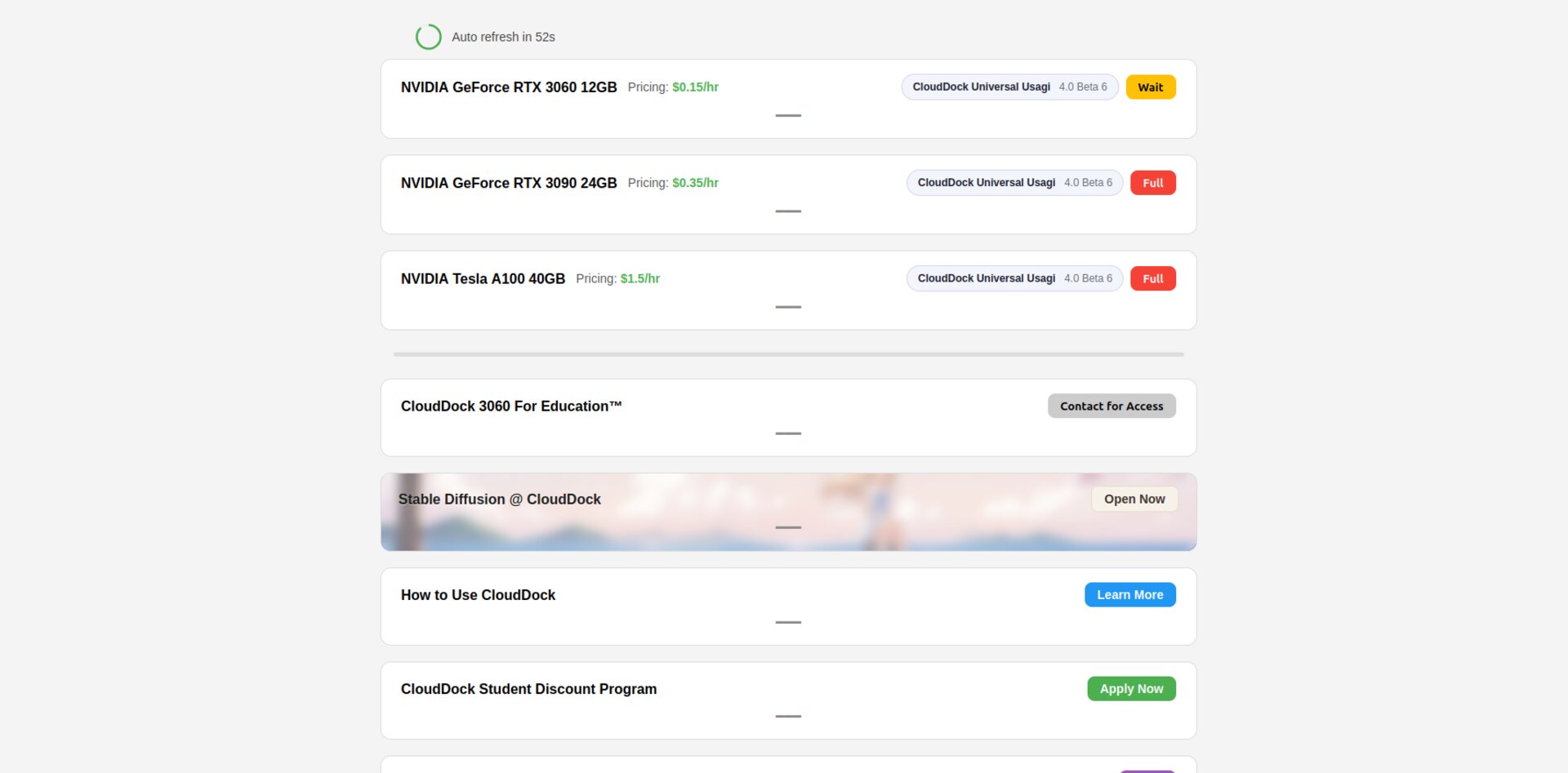Click the auto refresh spinner icon
This screenshot has height=773, width=1568.
[428, 37]
